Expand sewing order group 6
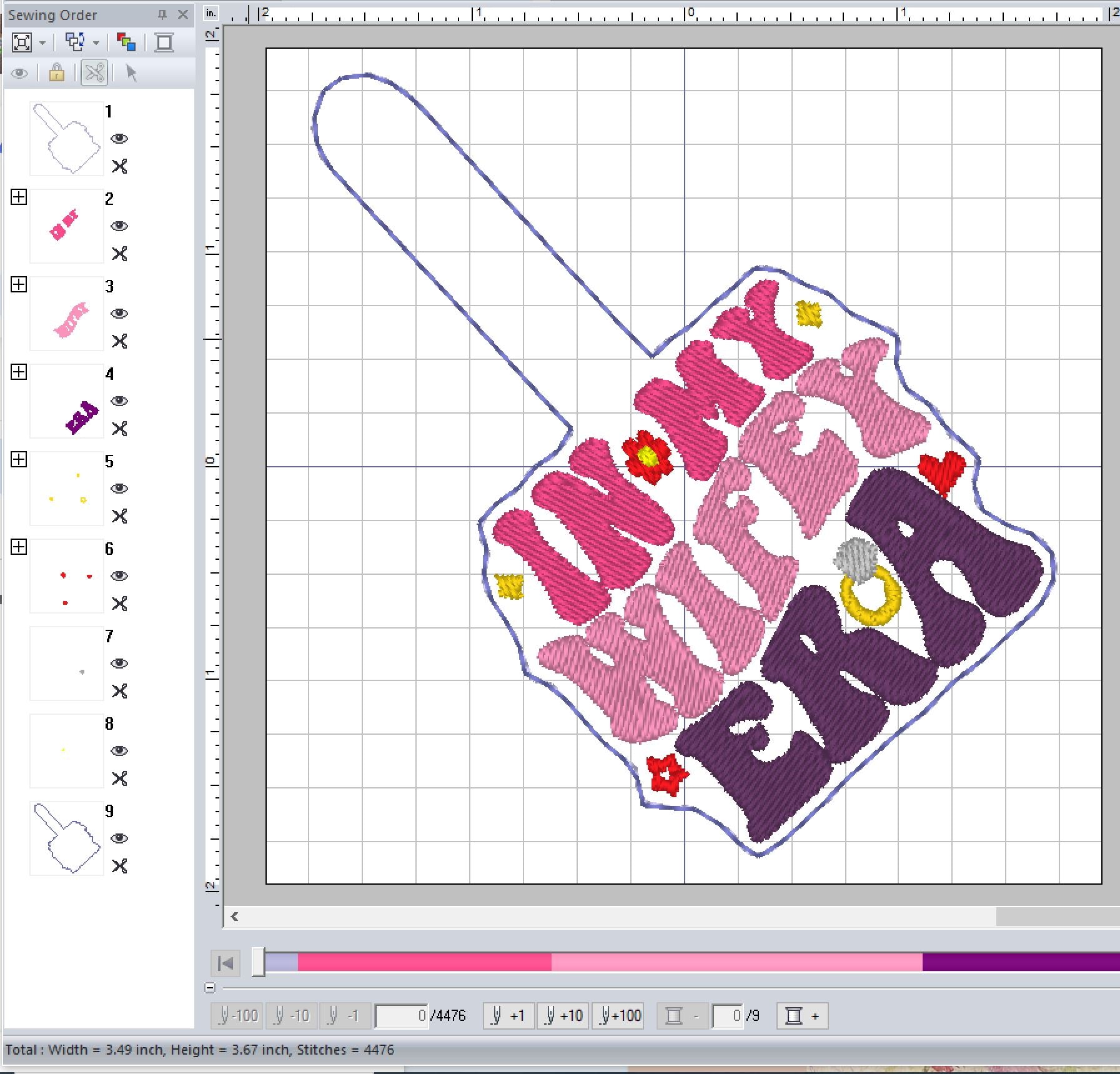Screen dimensions: 1120x1074 [19, 547]
